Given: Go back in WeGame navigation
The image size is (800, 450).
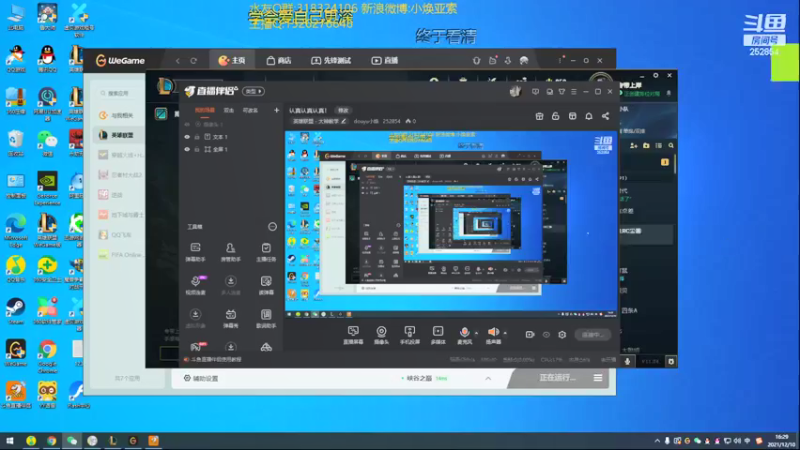Looking at the screenshot, I should point(178,61).
